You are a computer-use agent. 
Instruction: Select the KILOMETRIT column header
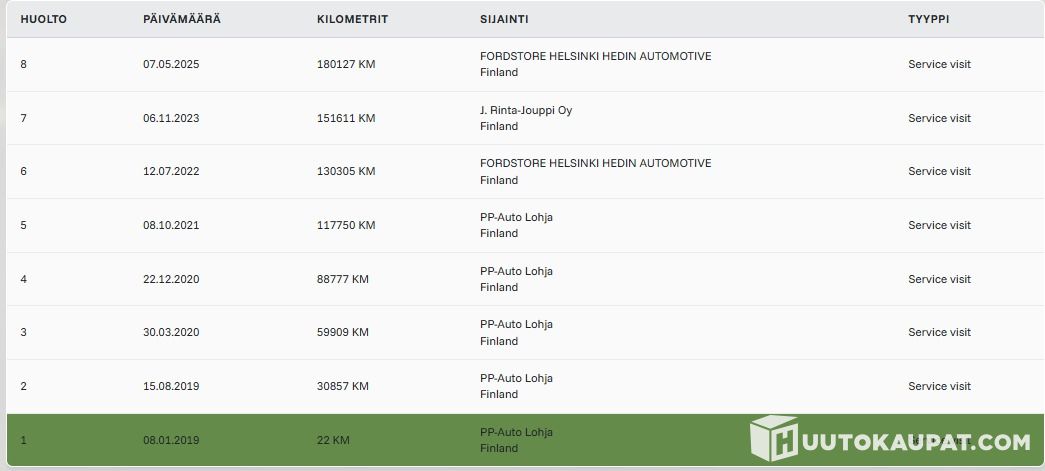tap(352, 19)
